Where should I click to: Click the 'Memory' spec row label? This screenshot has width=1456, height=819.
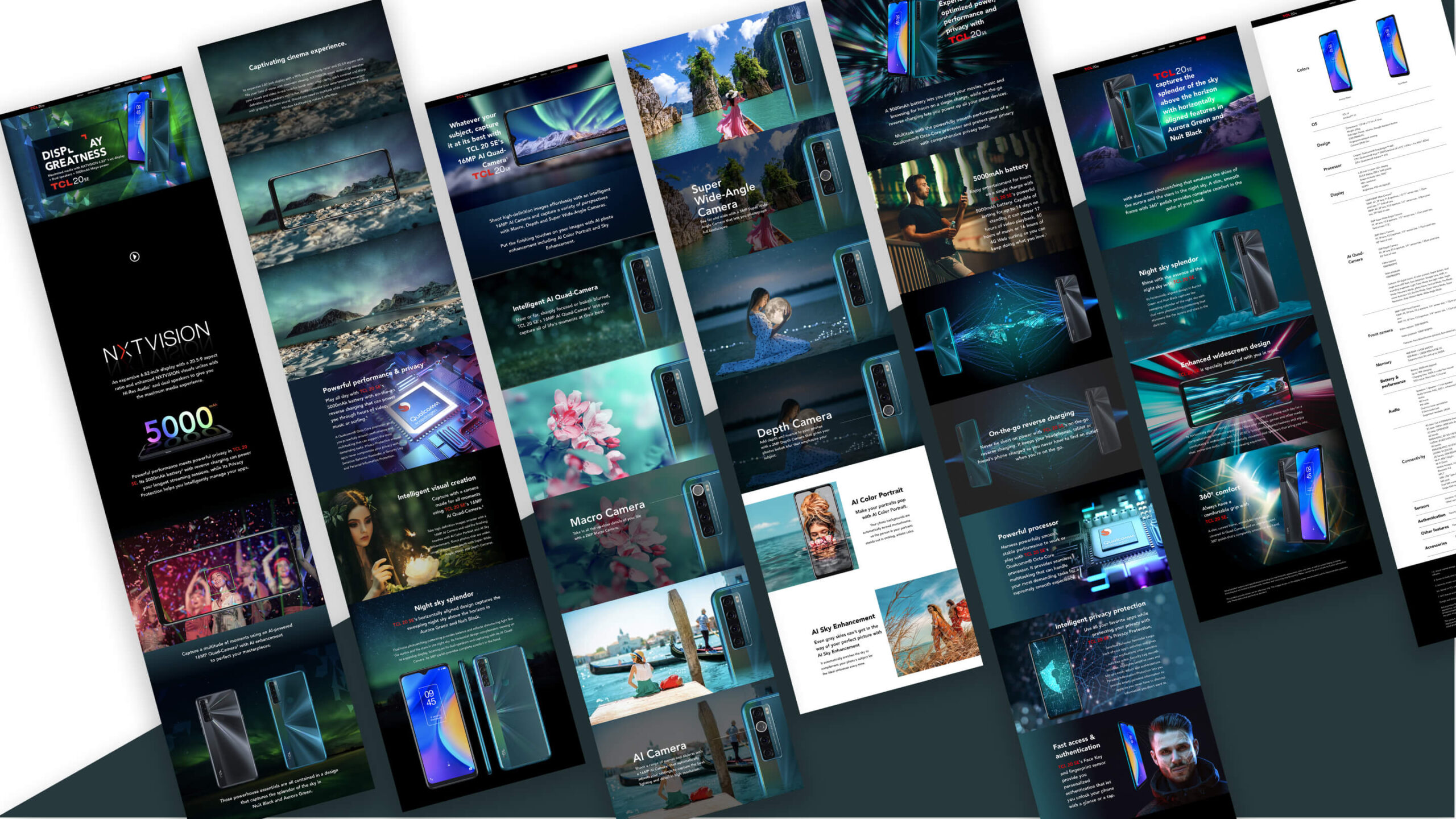(x=1384, y=363)
